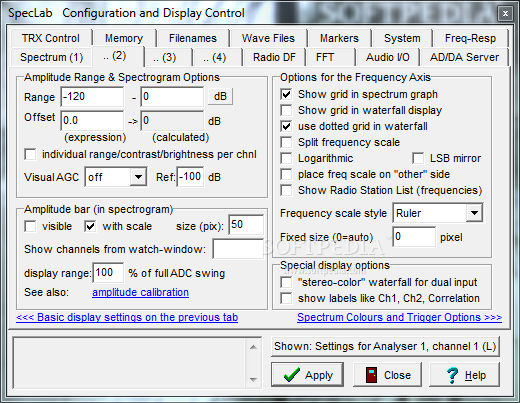Open the Radio DF tab

click(x=274, y=57)
